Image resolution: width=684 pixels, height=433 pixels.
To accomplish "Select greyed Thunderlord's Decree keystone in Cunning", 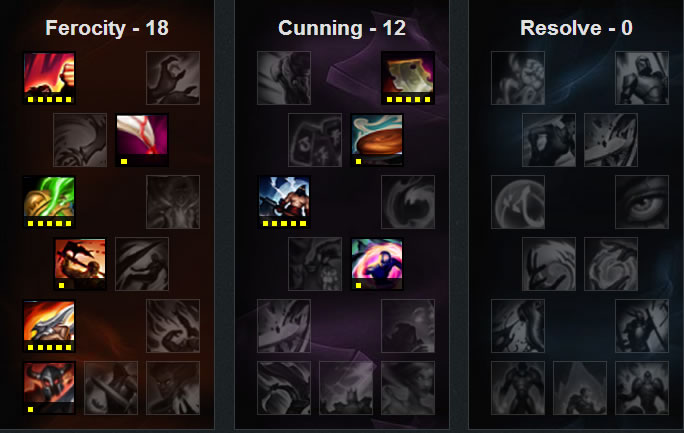I will coord(346,388).
